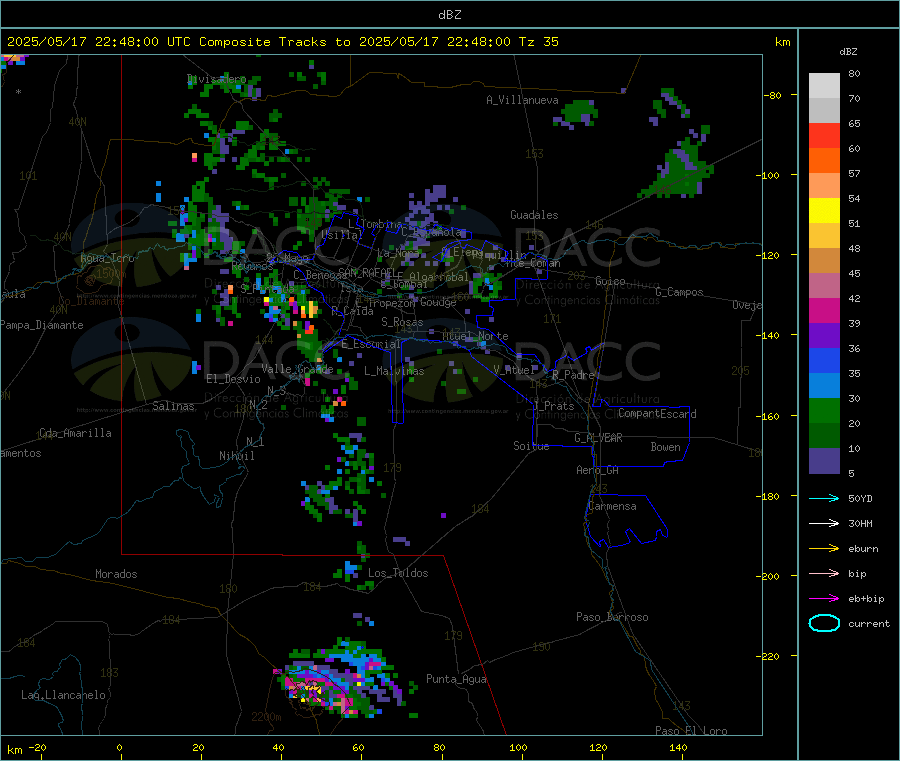This screenshot has height=761, width=900.
Task: Click the Atuel_Norte map label
Action: point(475,335)
